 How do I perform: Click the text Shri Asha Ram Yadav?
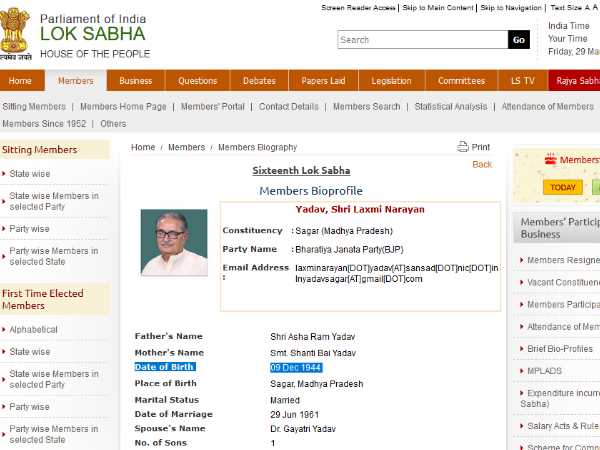click(313, 337)
